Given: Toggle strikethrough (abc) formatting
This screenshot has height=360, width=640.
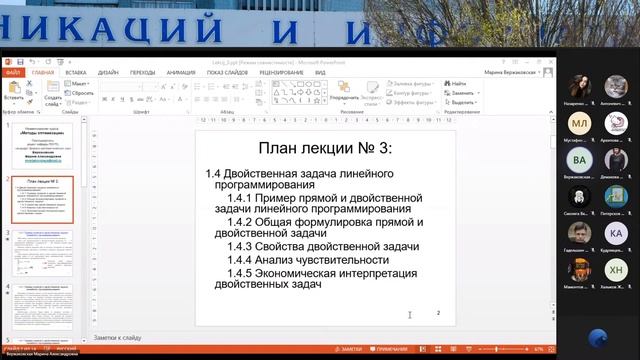Looking at the screenshot, I should point(140,99).
